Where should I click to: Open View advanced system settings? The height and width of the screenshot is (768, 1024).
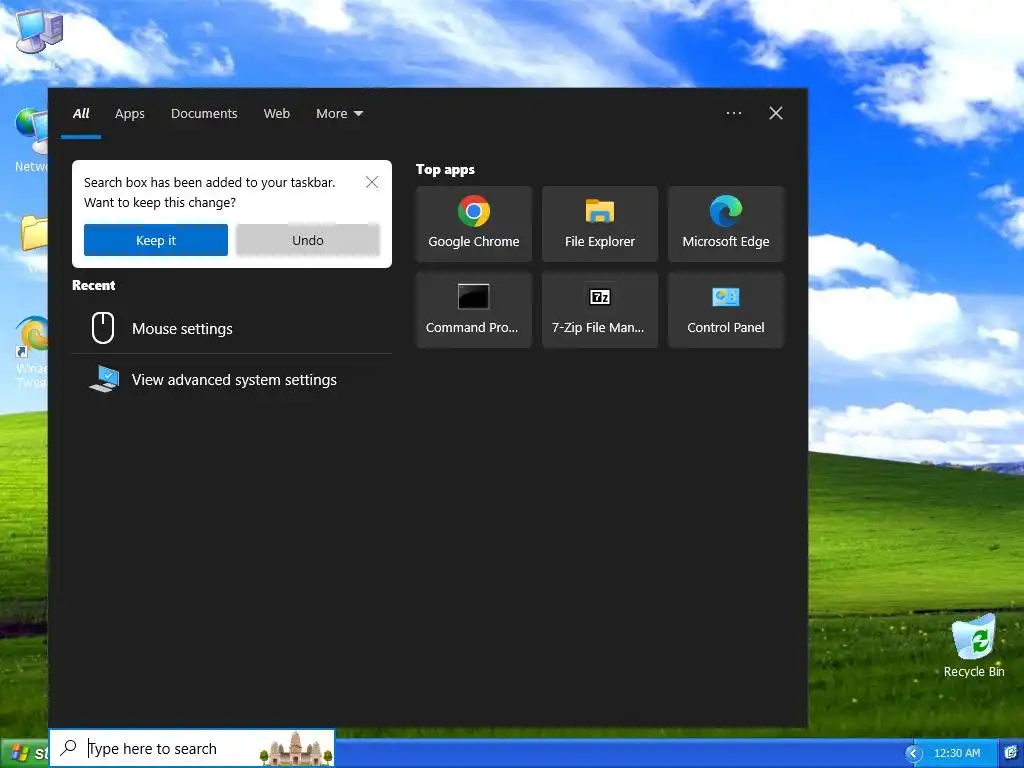pyautogui.click(x=232, y=379)
